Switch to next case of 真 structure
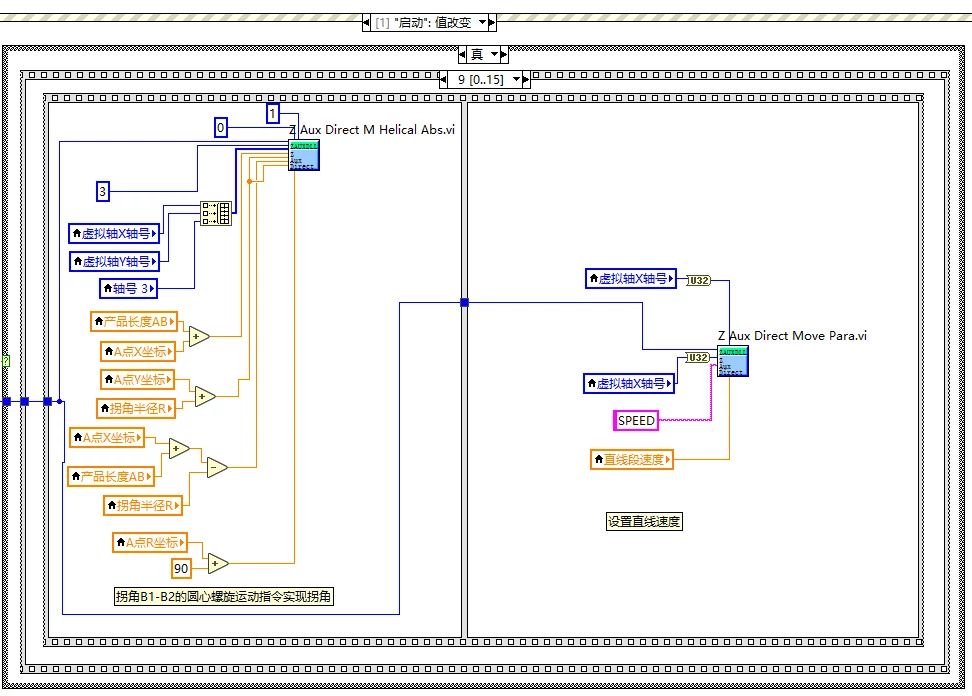The width and height of the screenshot is (972, 696). pyautogui.click(x=504, y=55)
